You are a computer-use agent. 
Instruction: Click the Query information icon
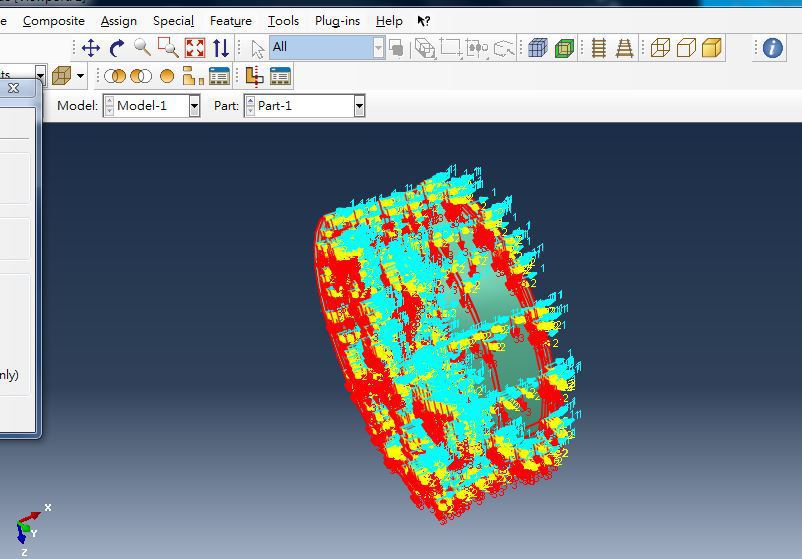[772, 47]
